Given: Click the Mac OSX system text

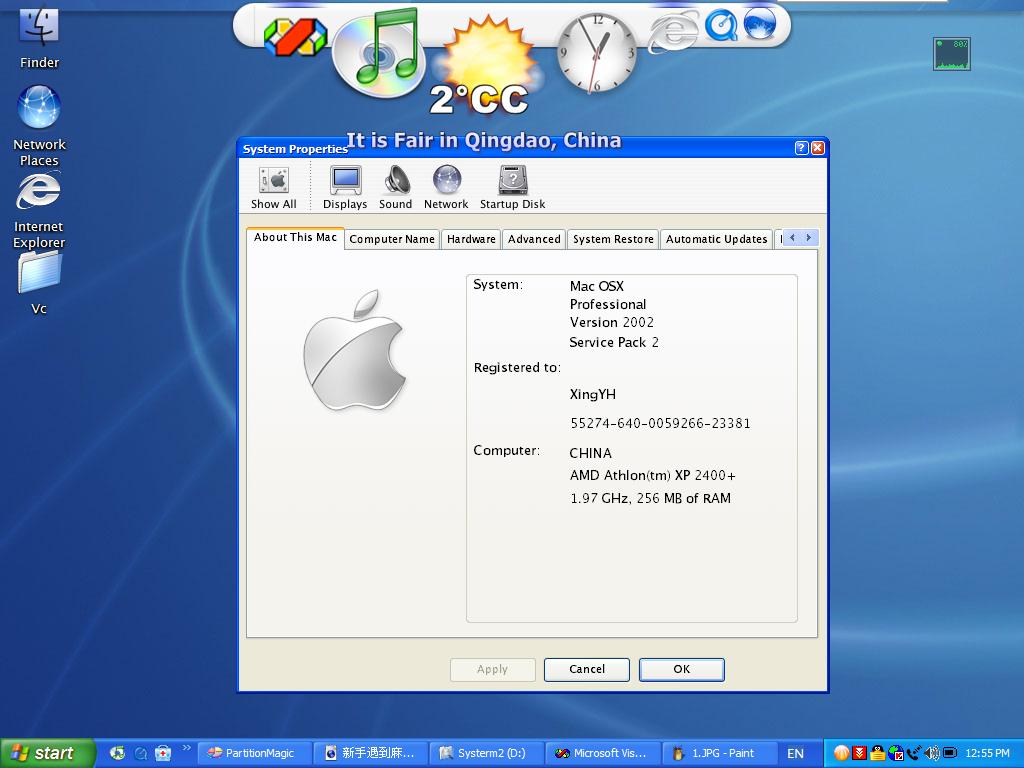Looking at the screenshot, I should pos(596,286).
